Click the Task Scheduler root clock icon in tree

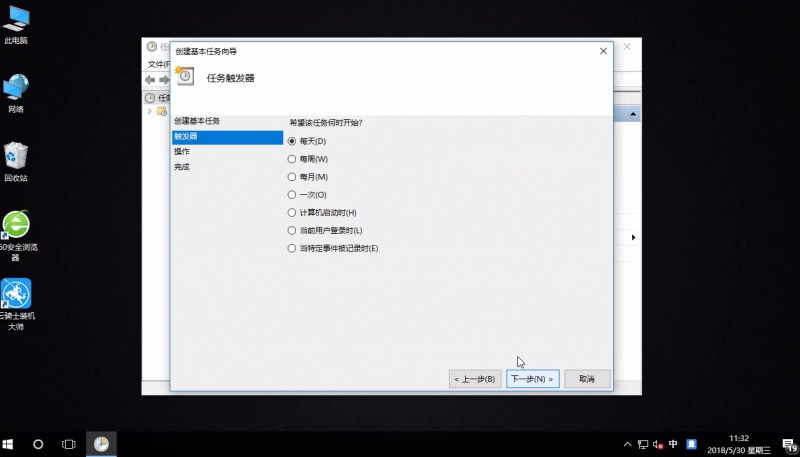[x=149, y=98]
